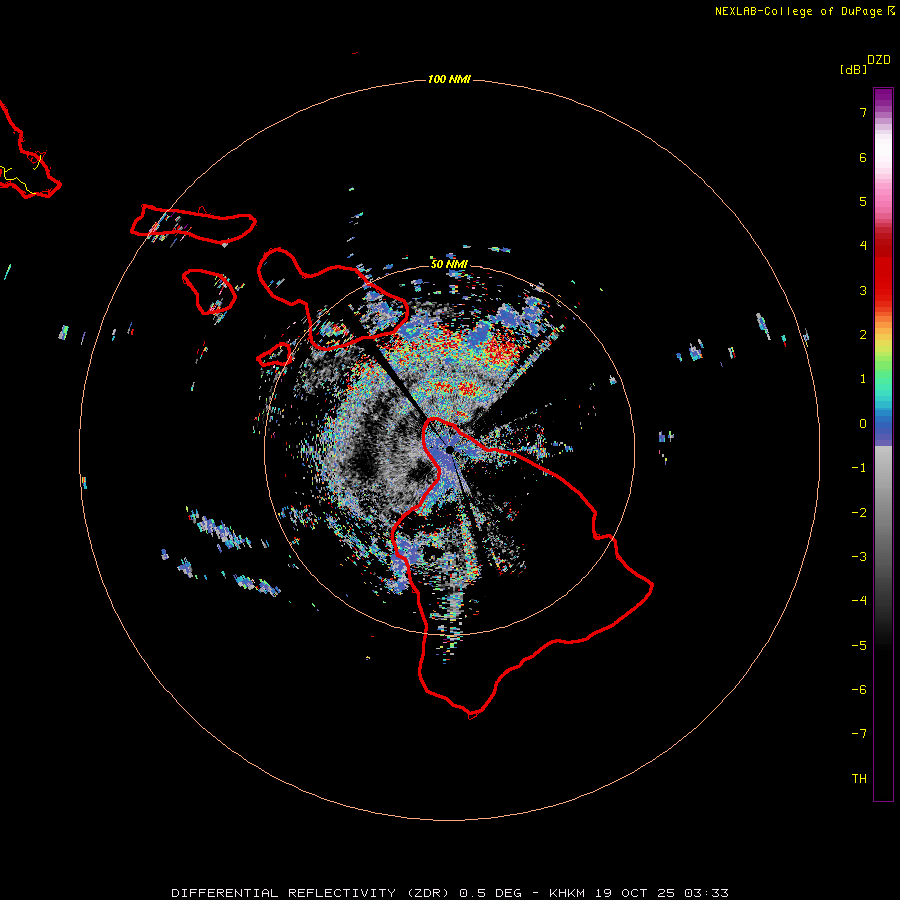Image resolution: width=900 pixels, height=900 pixels.
Task: Click the -7 value on color scale
Action: click(859, 734)
